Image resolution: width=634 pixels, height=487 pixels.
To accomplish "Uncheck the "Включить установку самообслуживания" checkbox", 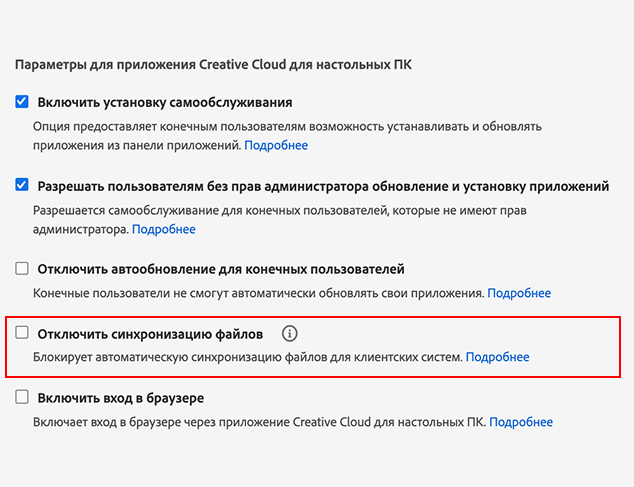I will [22, 102].
